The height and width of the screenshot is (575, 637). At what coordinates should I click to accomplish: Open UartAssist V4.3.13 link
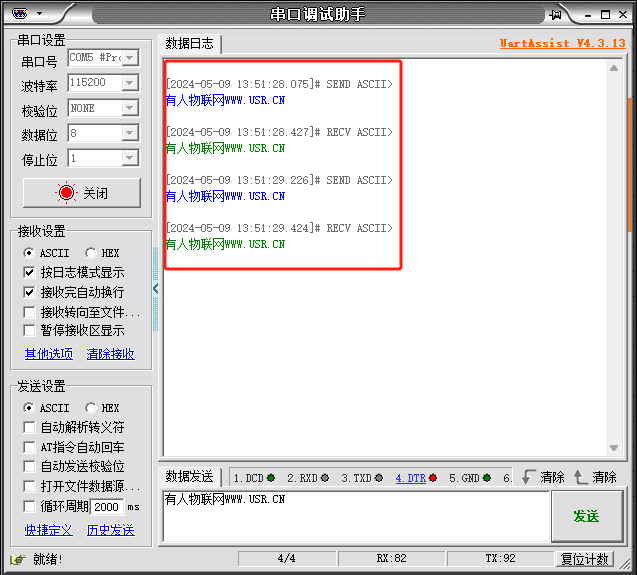(563, 43)
